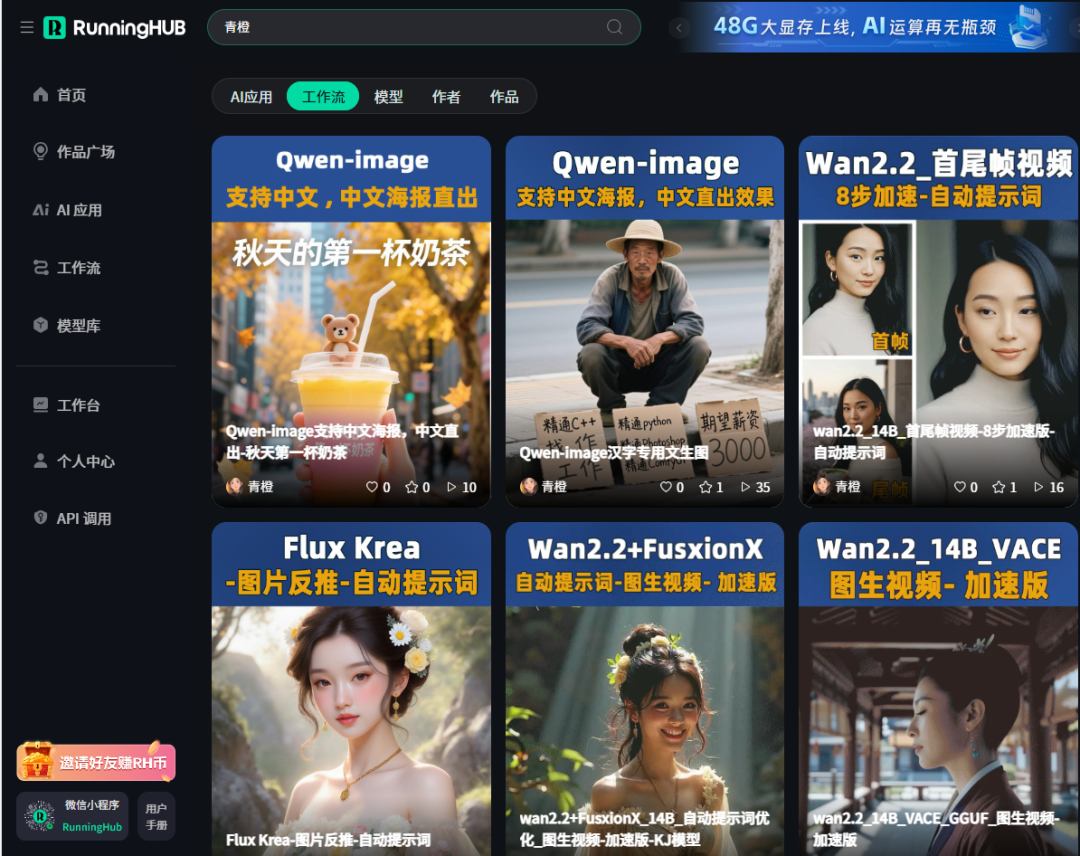Click the workflow icon beside 工作流

point(41,267)
